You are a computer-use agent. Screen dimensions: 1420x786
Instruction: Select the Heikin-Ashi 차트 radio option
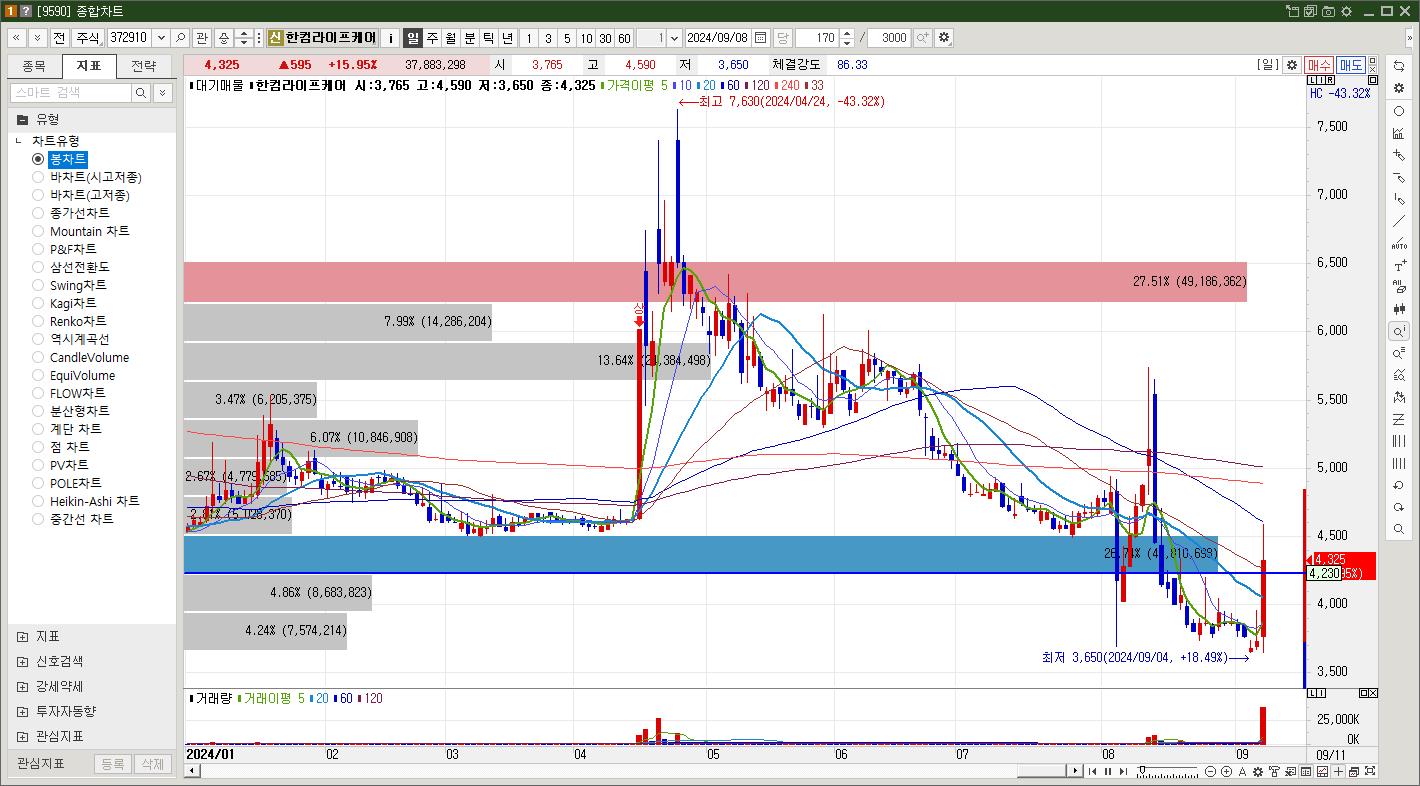(x=38, y=501)
